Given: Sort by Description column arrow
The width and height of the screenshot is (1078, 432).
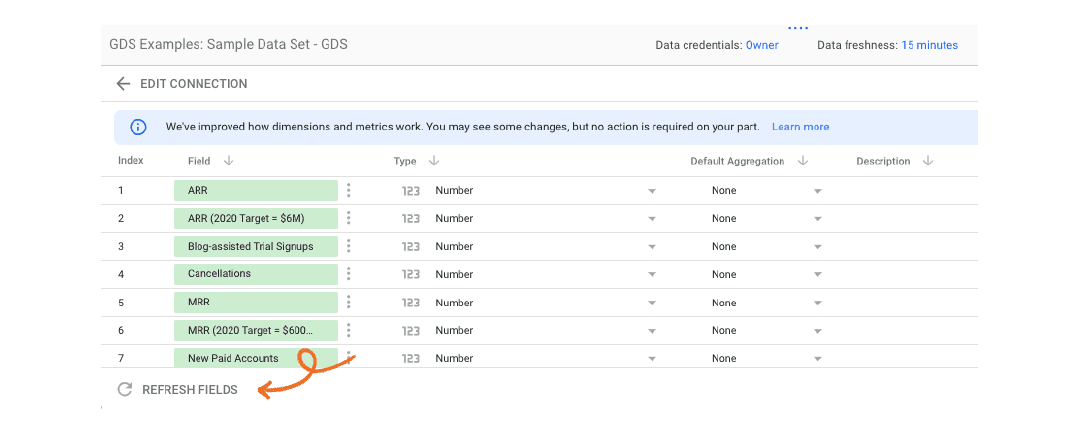Looking at the screenshot, I should [x=928, y=161].
